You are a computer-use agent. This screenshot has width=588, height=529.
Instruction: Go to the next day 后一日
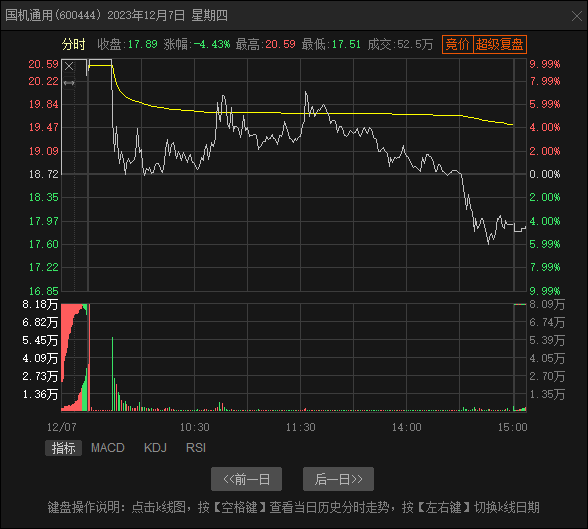(x=338, y=479)
